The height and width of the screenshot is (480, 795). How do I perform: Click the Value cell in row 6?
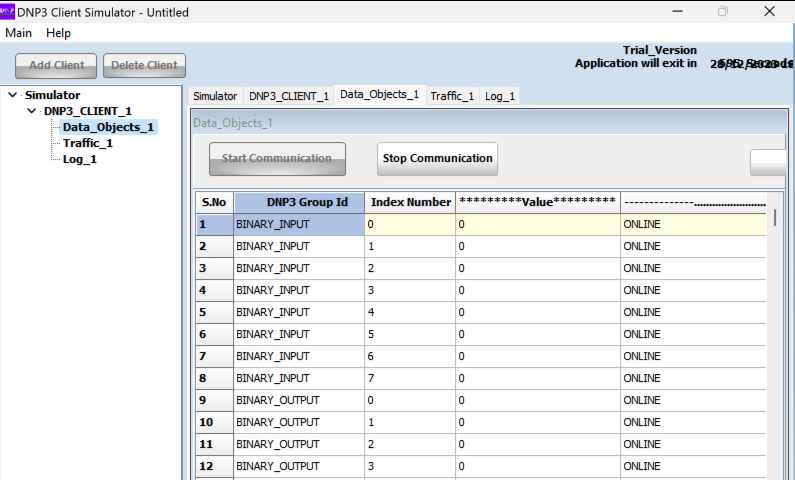click(x=537, y=335)
